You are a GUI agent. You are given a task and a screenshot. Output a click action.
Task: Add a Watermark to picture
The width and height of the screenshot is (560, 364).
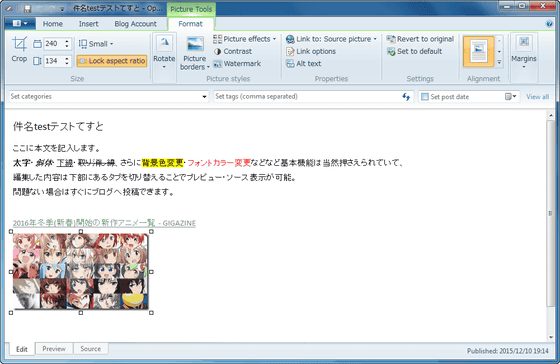click(237, 64)
